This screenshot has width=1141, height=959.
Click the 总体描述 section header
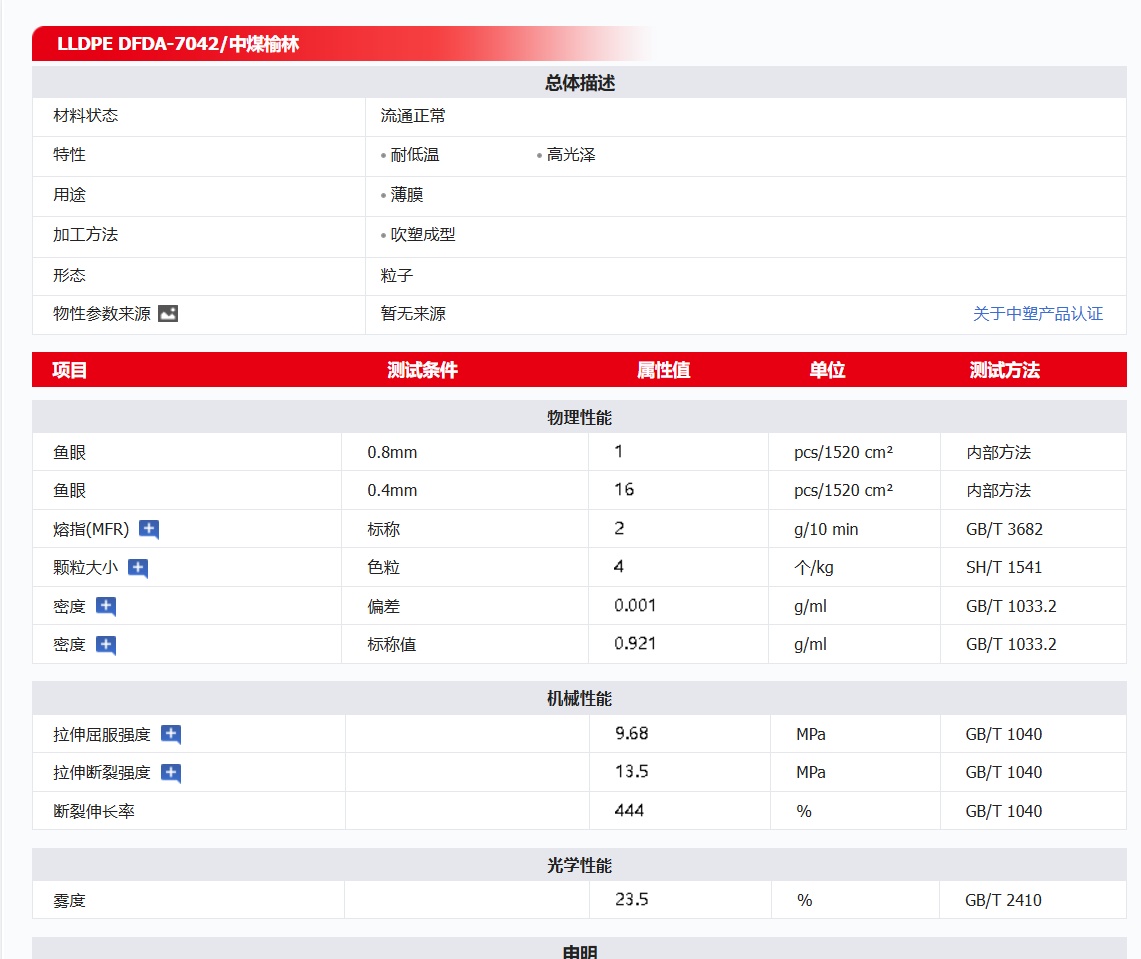(x=580, y=83)
